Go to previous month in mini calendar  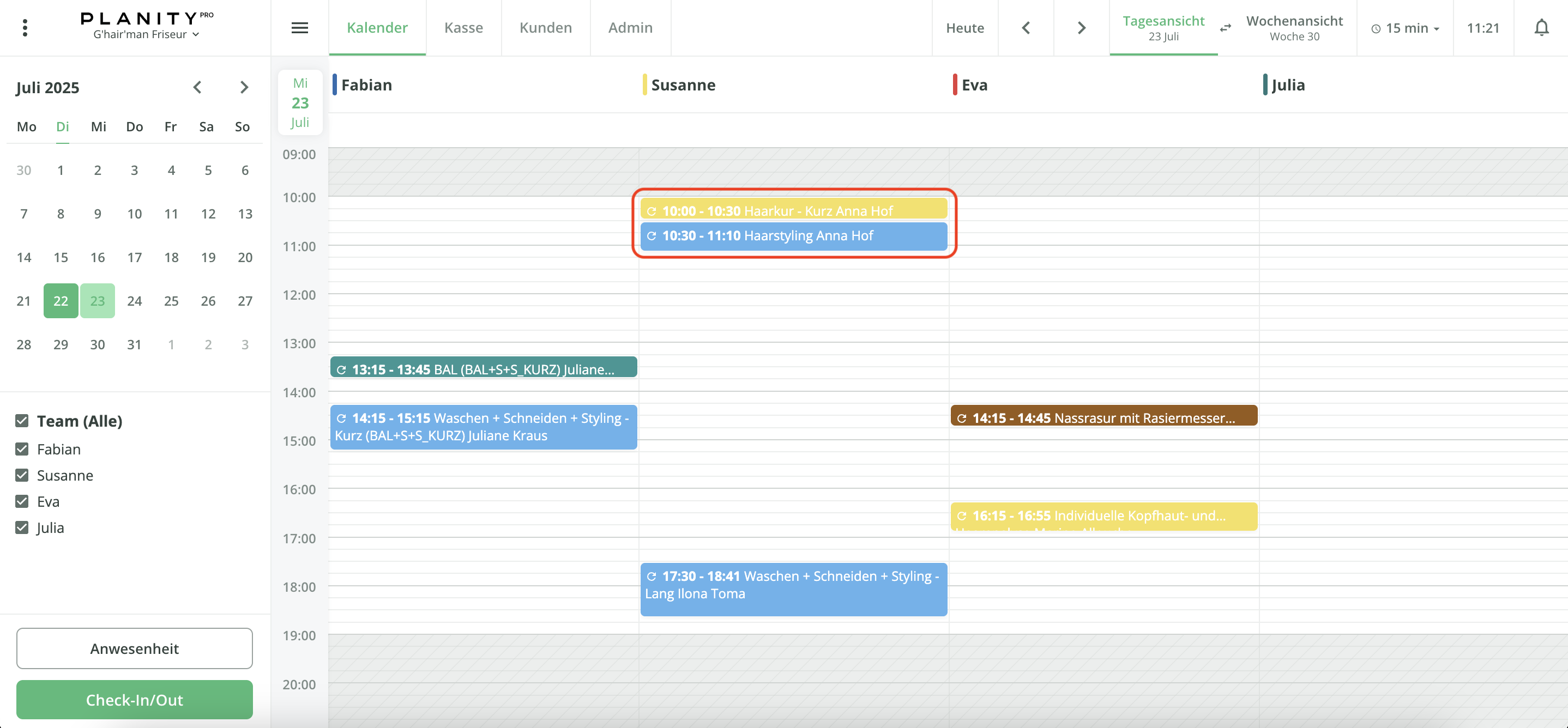click(x=197, y=88)
